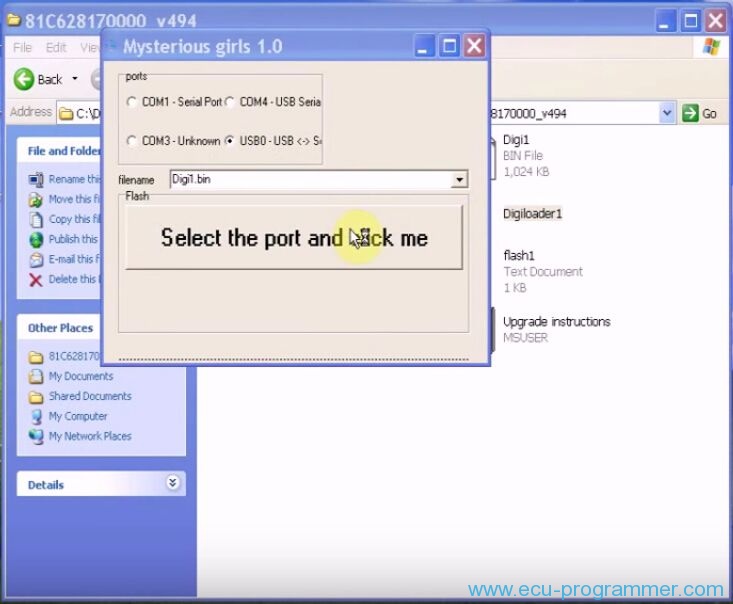Choose the COM3 - Unknown port option

(132, 141)
